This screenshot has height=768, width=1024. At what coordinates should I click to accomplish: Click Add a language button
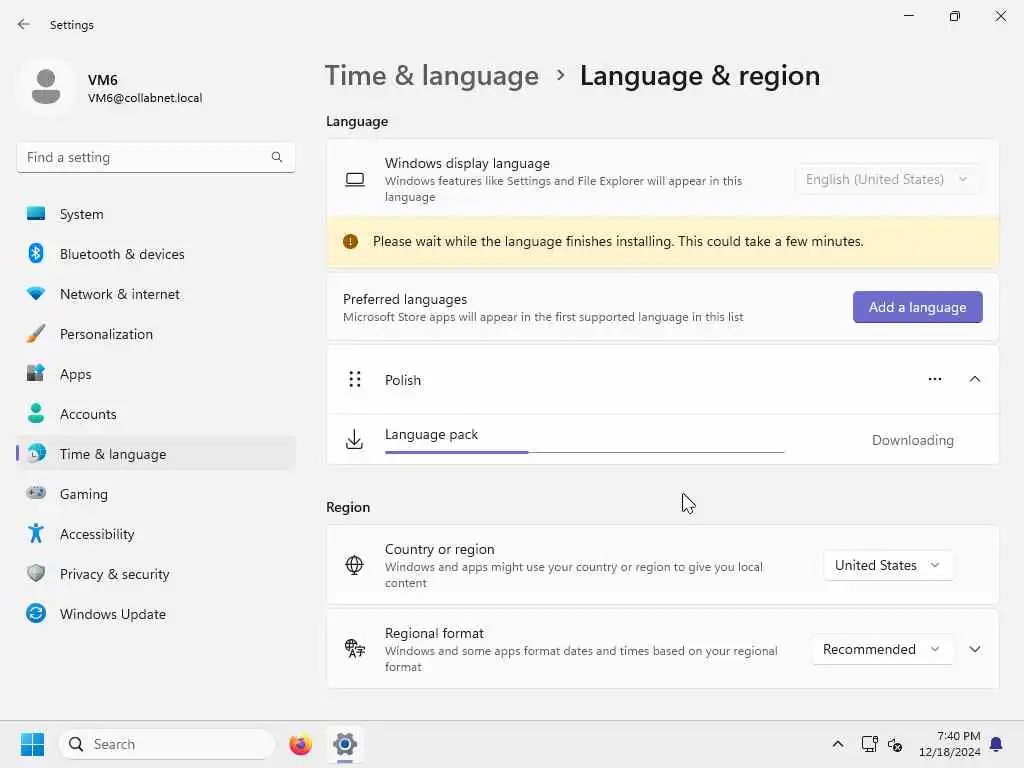[918, 307]
